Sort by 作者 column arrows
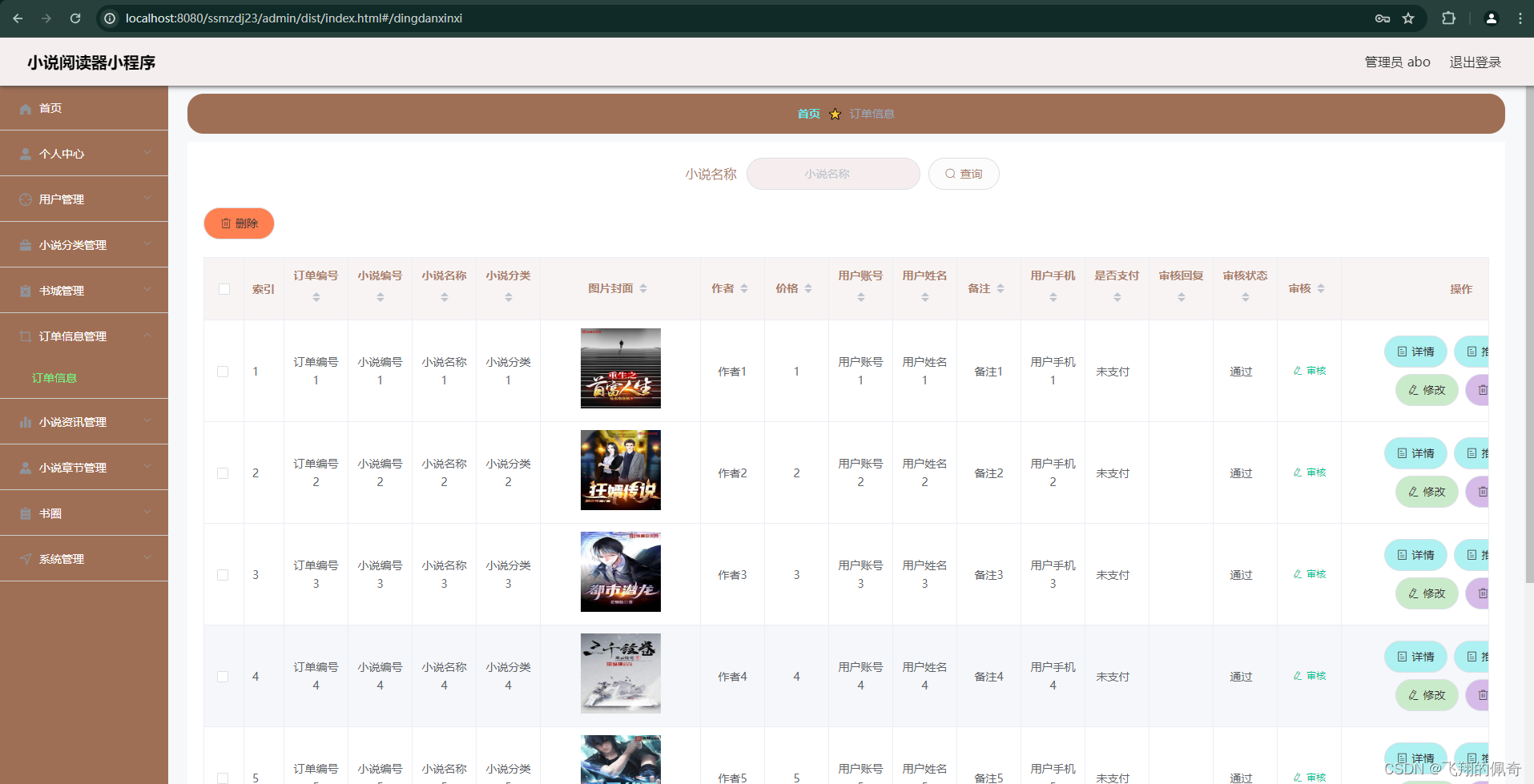The height and width of the screenshot is (784, 1534). pos(744,288)
